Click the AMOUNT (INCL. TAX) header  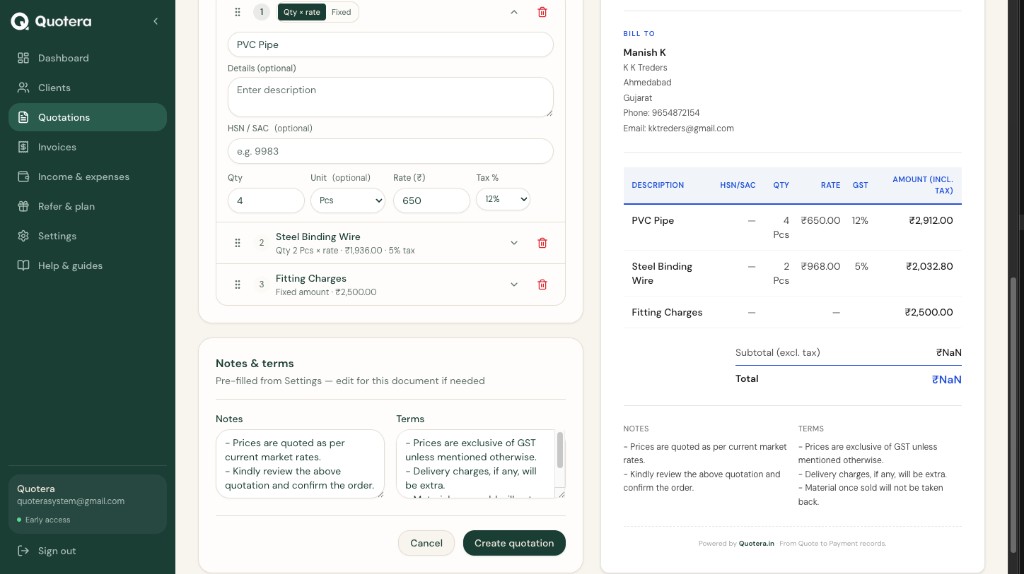tap(923, 185)
